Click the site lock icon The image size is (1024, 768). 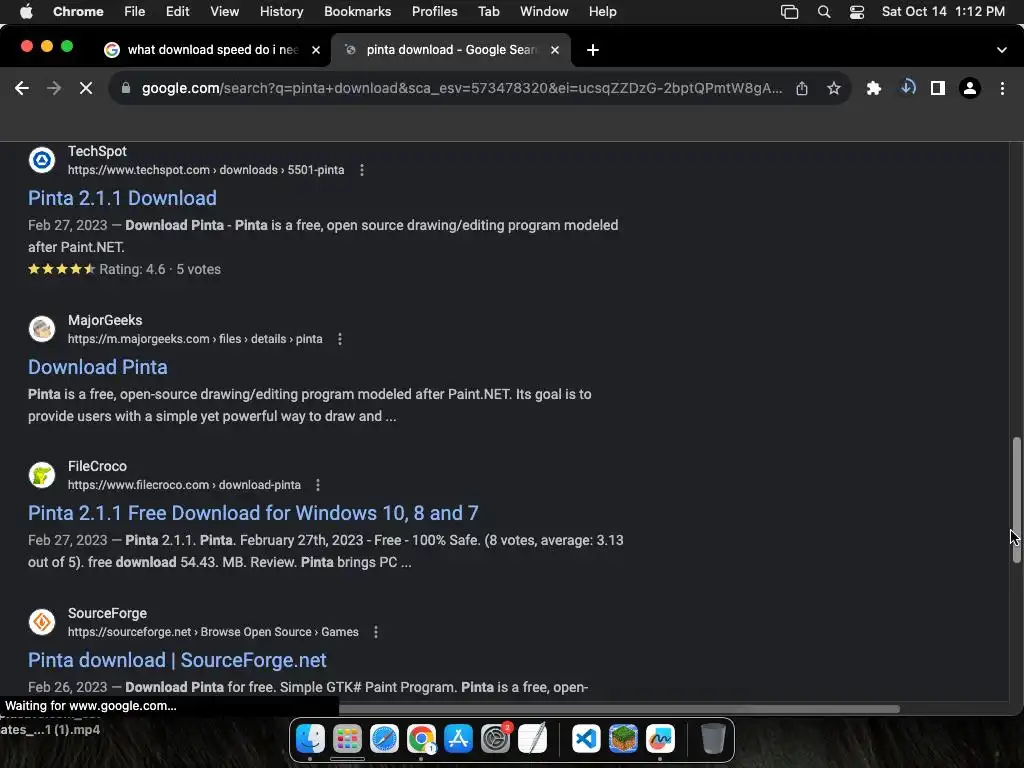pos(126,88)
